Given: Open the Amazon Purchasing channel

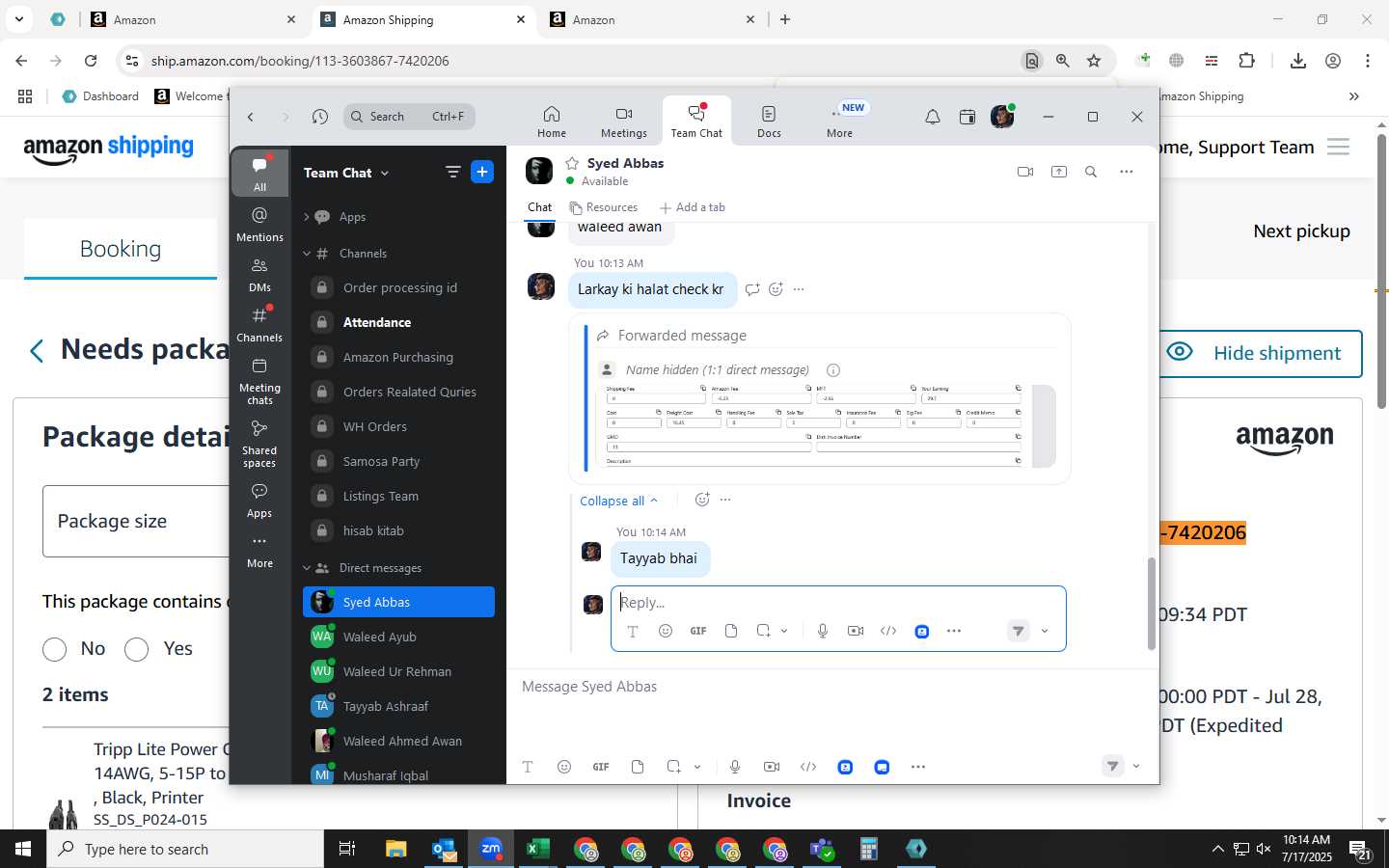Looking at the screenshot, I should [399, 357].
